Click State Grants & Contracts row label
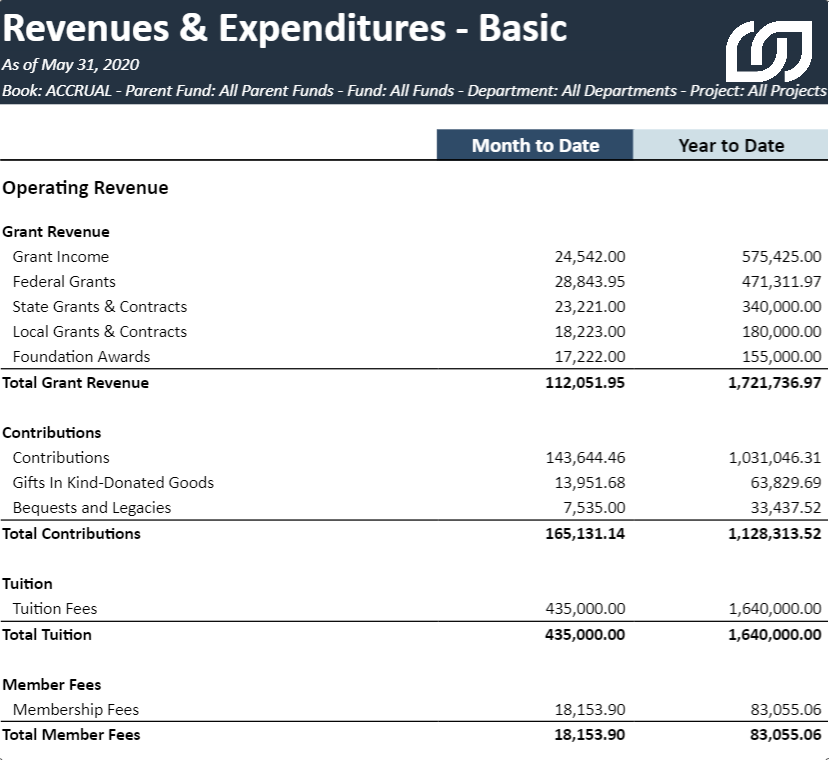The image size is (829, 760). [100, 307]
